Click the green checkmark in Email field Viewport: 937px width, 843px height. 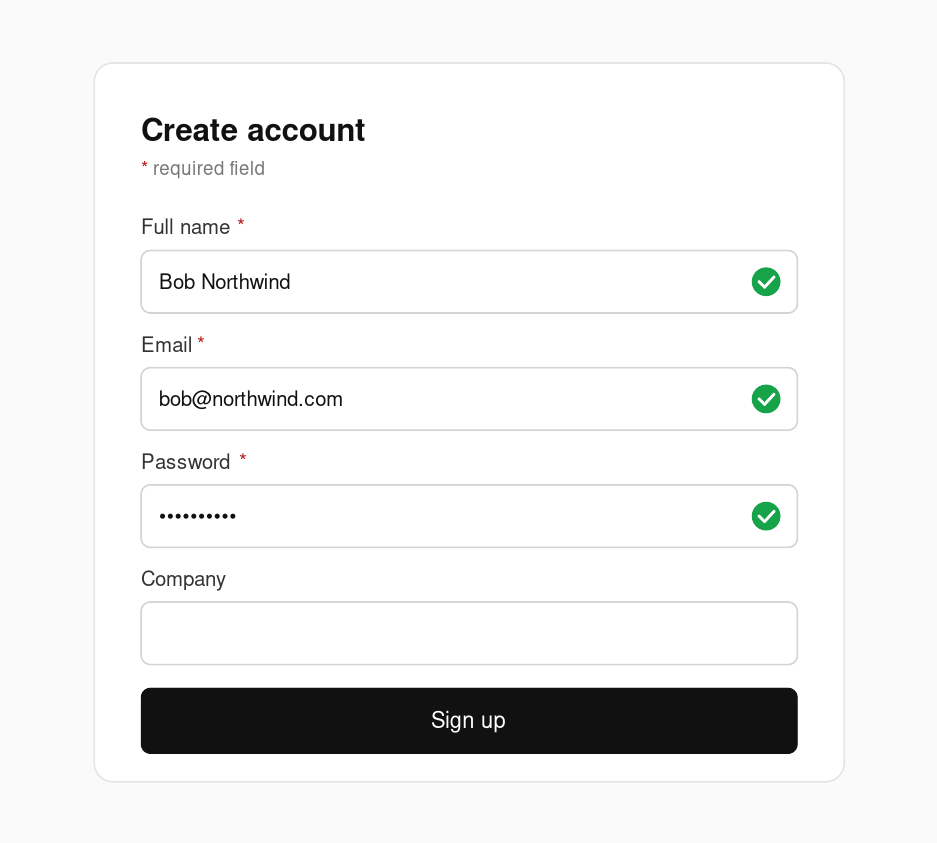coord(766,399)
